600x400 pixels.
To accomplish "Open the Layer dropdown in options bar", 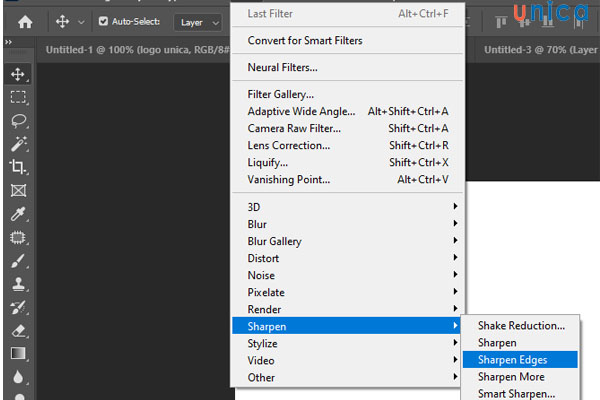I will [x=198, y=21].
